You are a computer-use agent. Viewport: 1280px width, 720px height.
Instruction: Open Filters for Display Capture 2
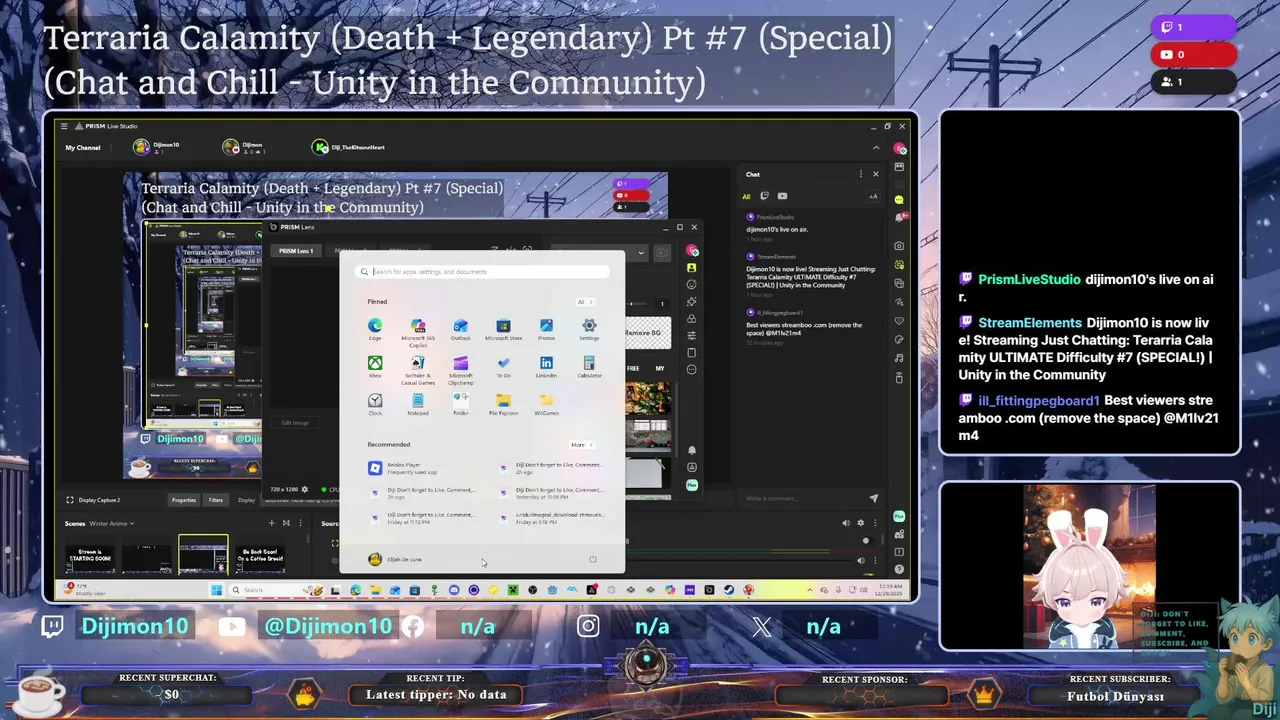[216, 500]
